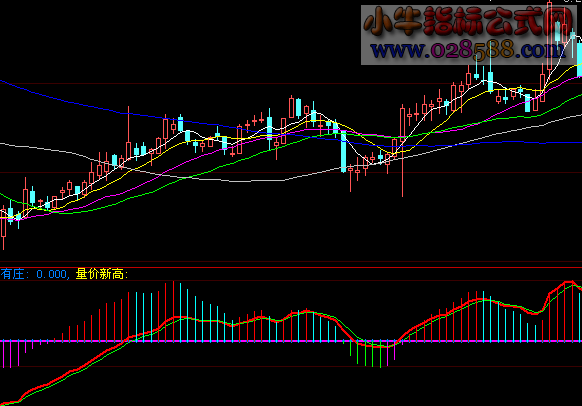The width and height of the screenshot is (582, 406).
Task: Click the tallest cyan bearish candle mid-chart
Action: 343,151
